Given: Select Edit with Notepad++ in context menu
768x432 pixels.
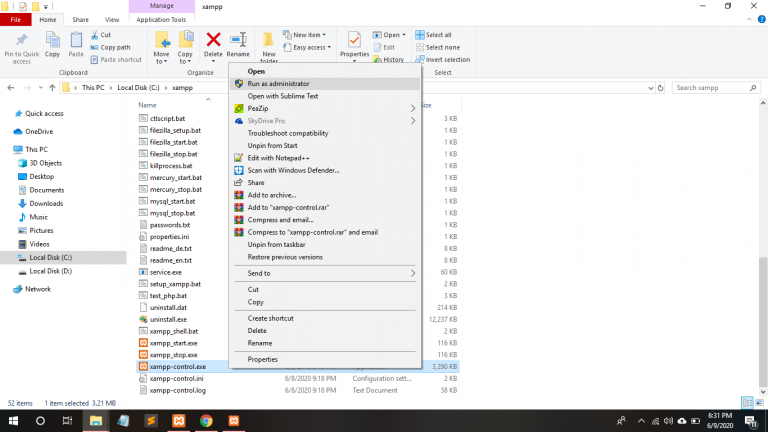Looking at the screenshot, I should click(281, 158).
